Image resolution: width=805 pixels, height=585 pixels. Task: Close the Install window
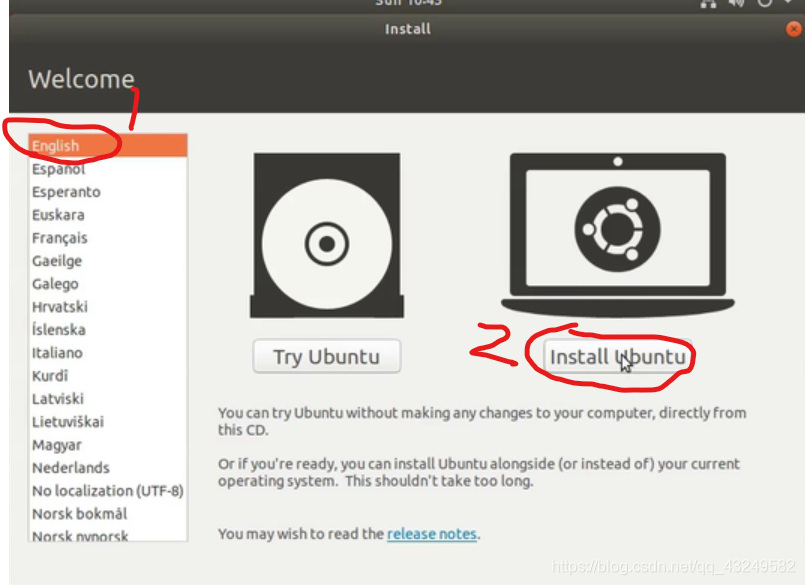tap(793, 29)
